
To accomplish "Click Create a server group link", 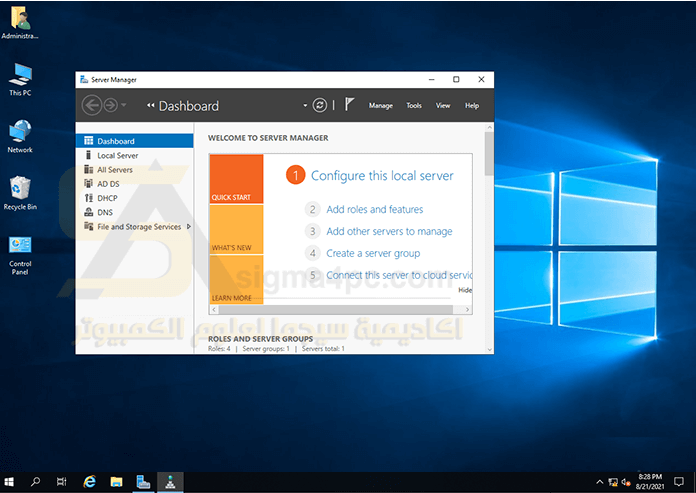I will coord(373,253).
